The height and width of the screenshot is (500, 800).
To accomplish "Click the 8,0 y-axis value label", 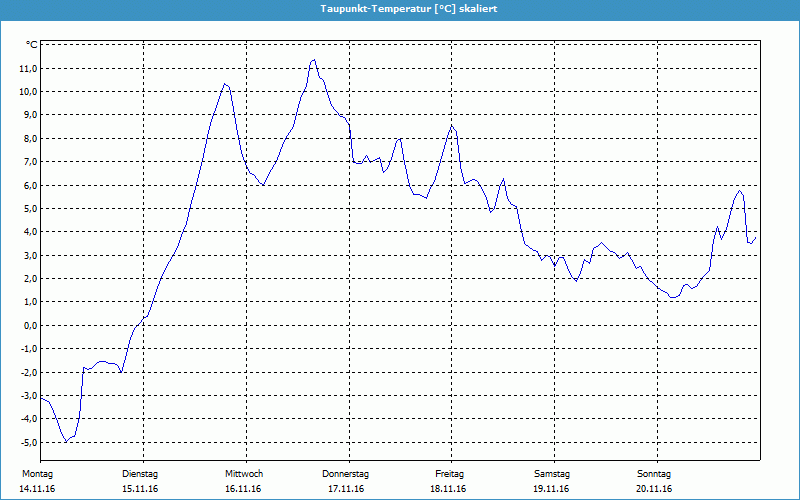I will click(x=29, y=138).
